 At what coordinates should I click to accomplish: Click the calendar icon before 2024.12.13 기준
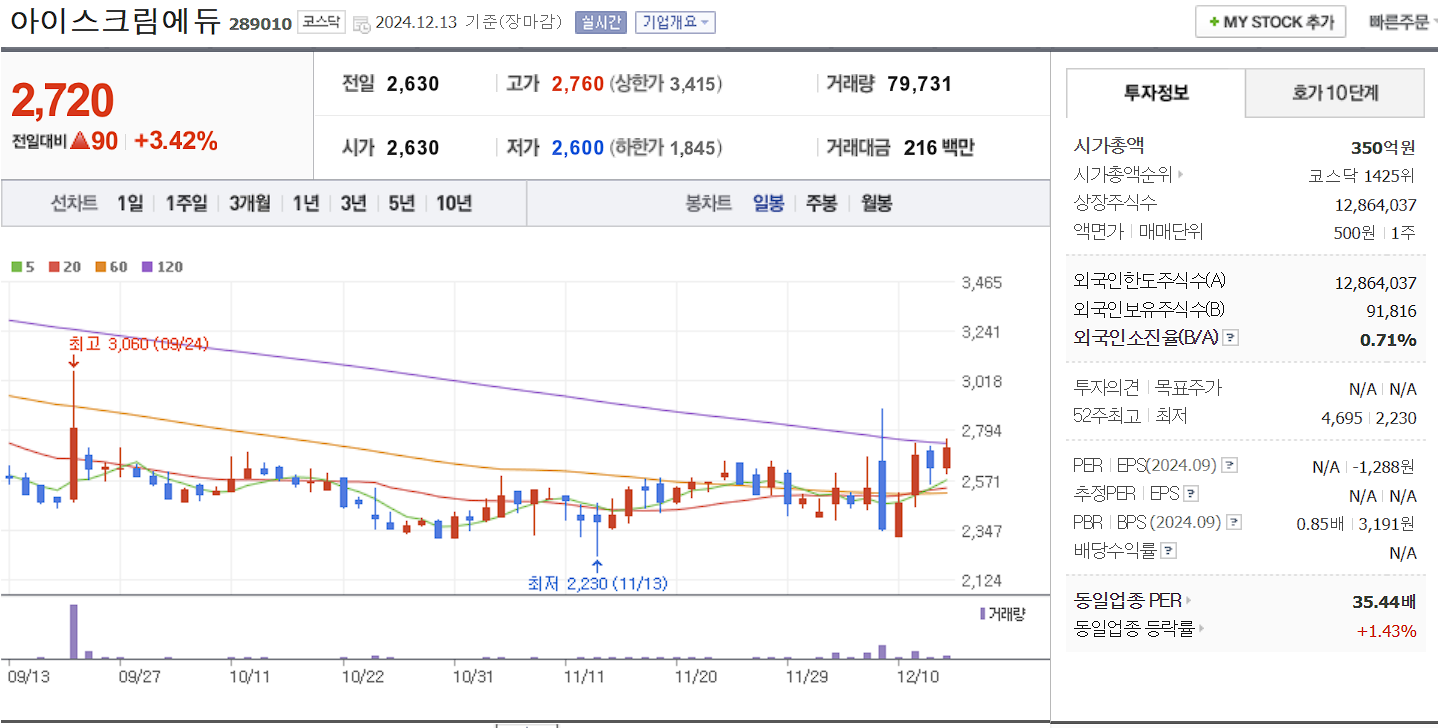pos(362,23)
